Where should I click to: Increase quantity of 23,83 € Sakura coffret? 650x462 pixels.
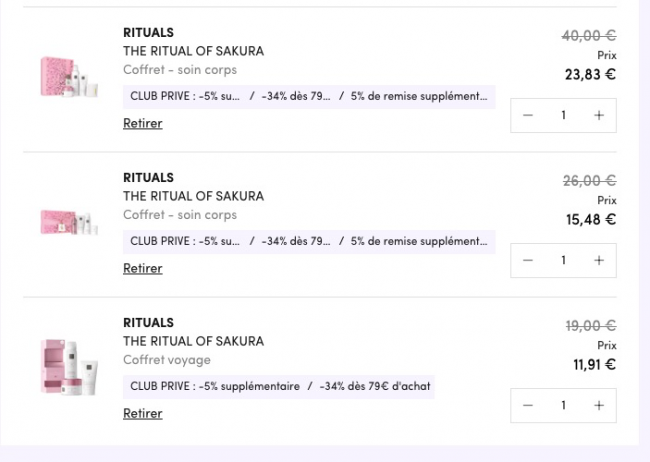(x=598, y=115)
